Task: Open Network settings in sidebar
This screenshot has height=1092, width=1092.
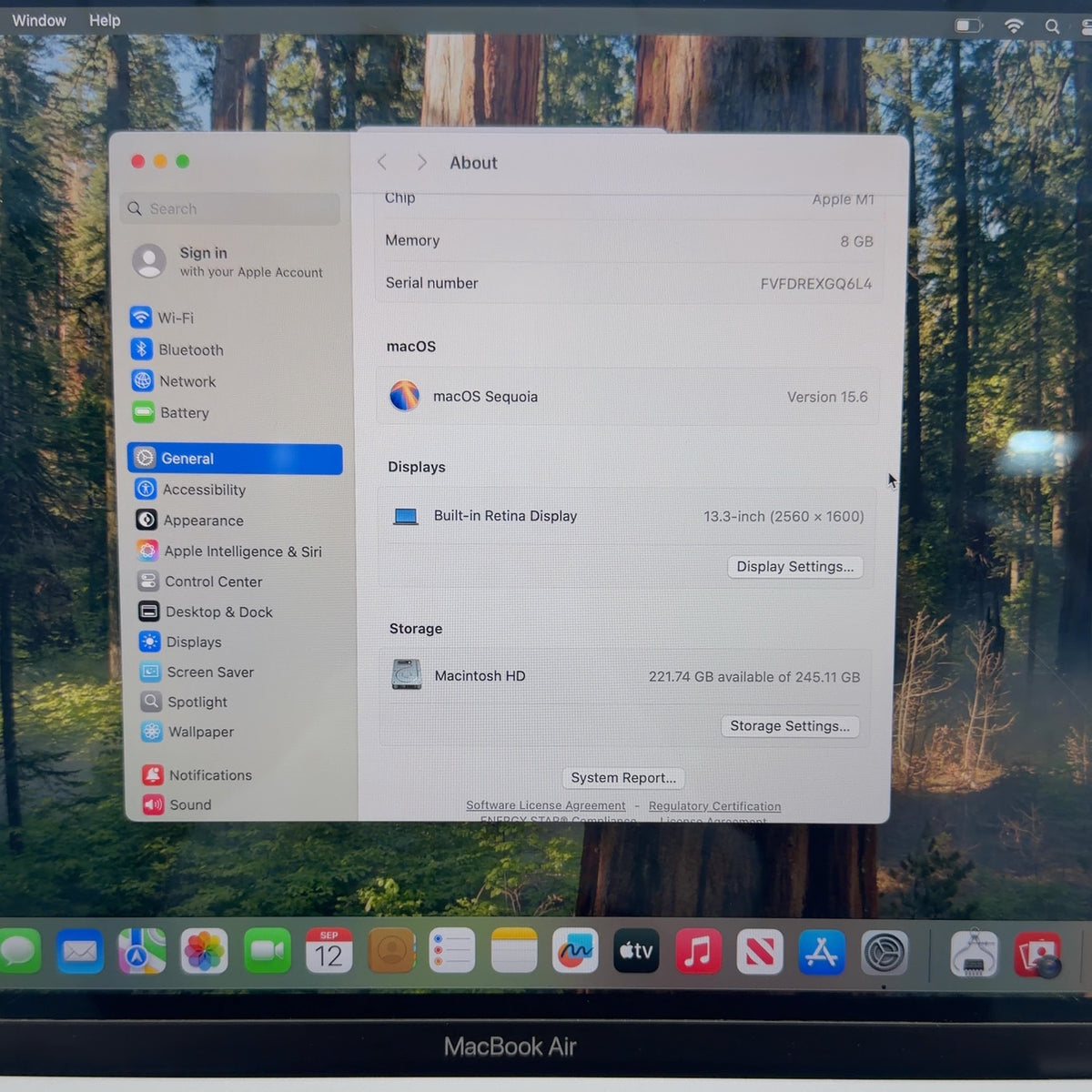Action: click(174, 381)
